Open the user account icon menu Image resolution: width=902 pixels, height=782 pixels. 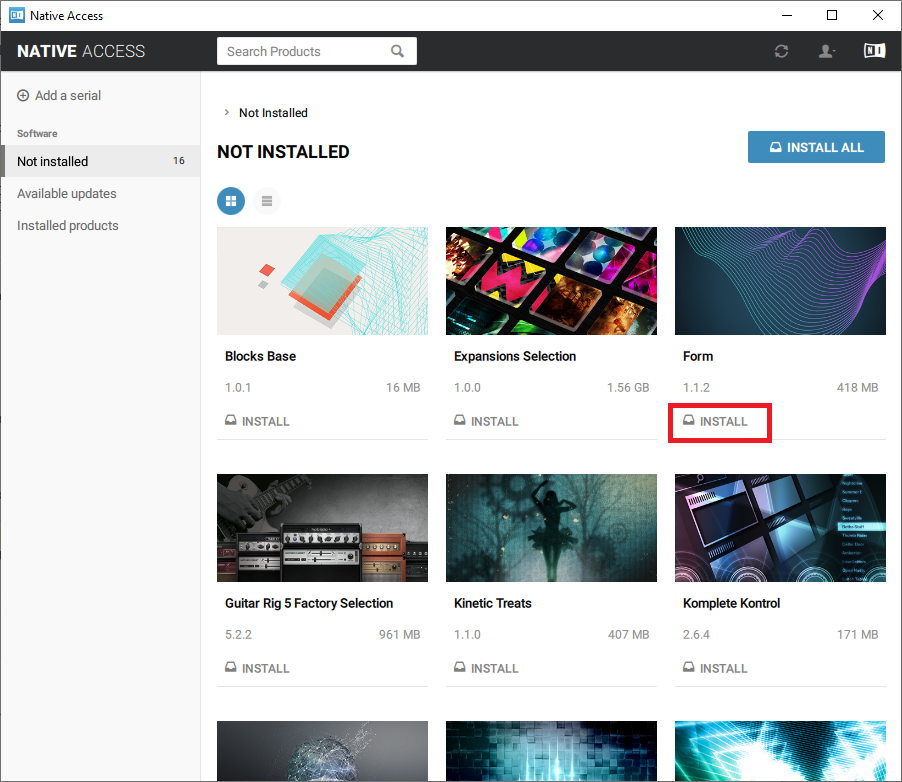coord(827,51)
